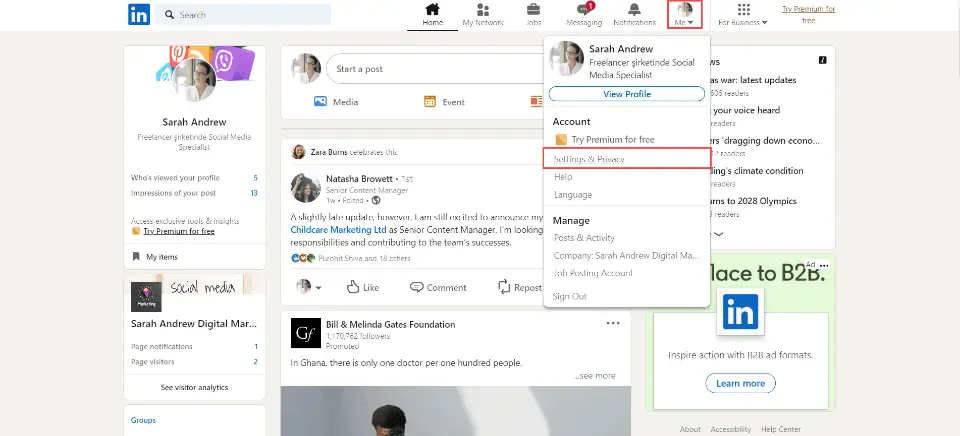
Task: Open Company: Sarah Andrew Digital Ma... entry
Action: (626, 255)
